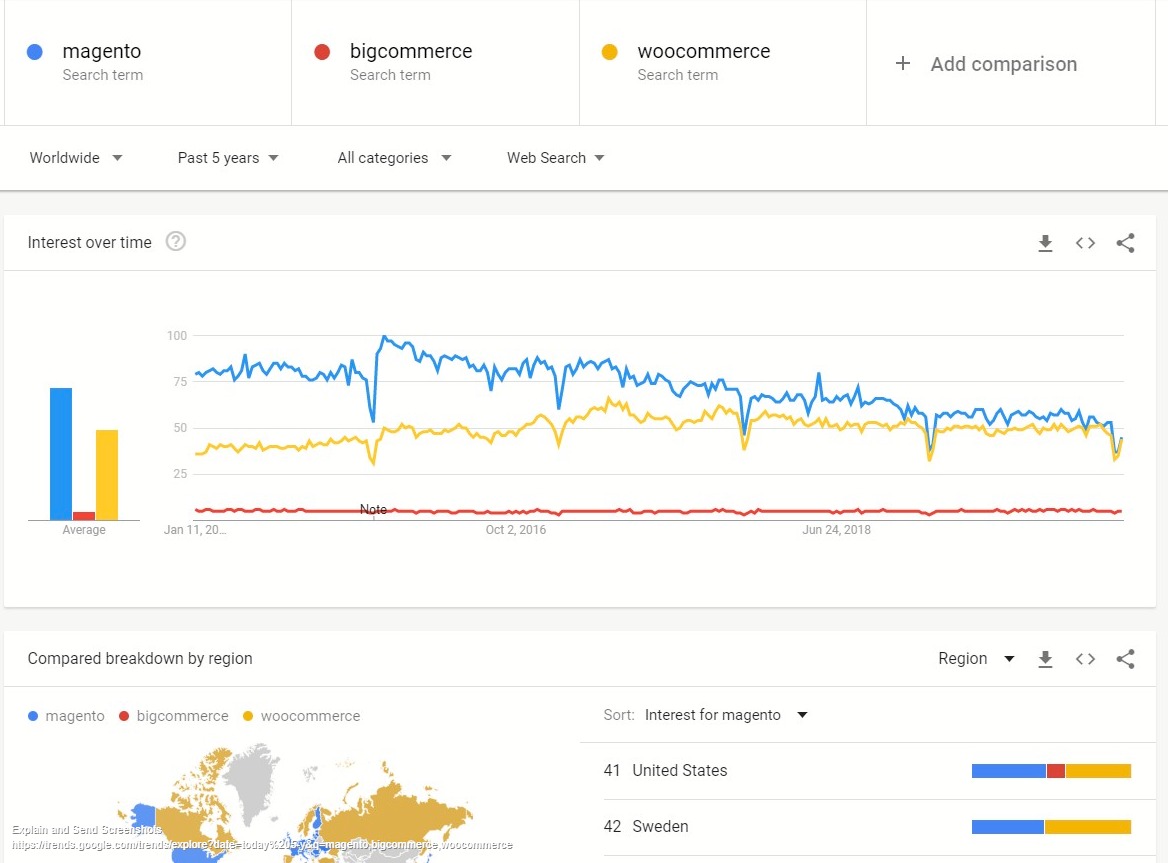The image size is (1168, 863).
Task: Open the All categories dropdown
Action: [x=394, y=158]
